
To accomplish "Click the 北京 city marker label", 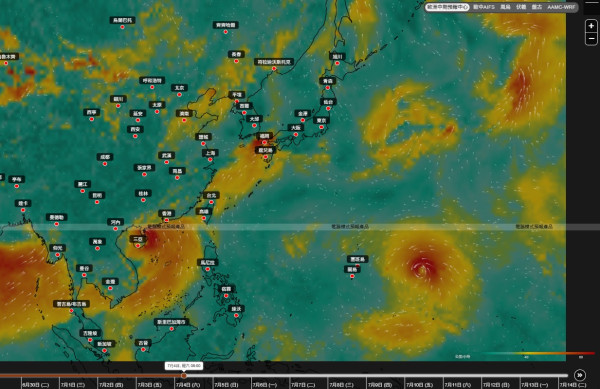I will click(x=179, y=88).
